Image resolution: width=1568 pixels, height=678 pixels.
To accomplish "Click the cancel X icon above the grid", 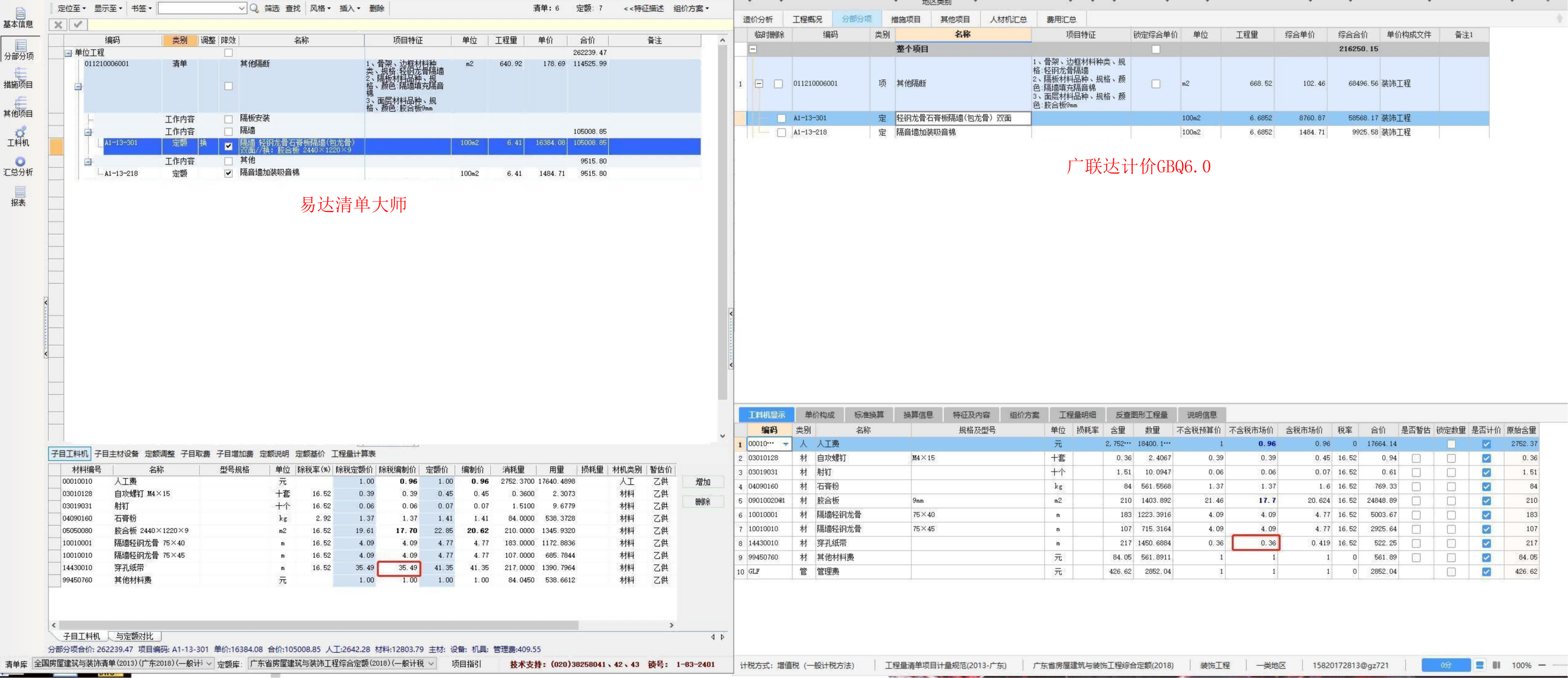I will 58,25.
